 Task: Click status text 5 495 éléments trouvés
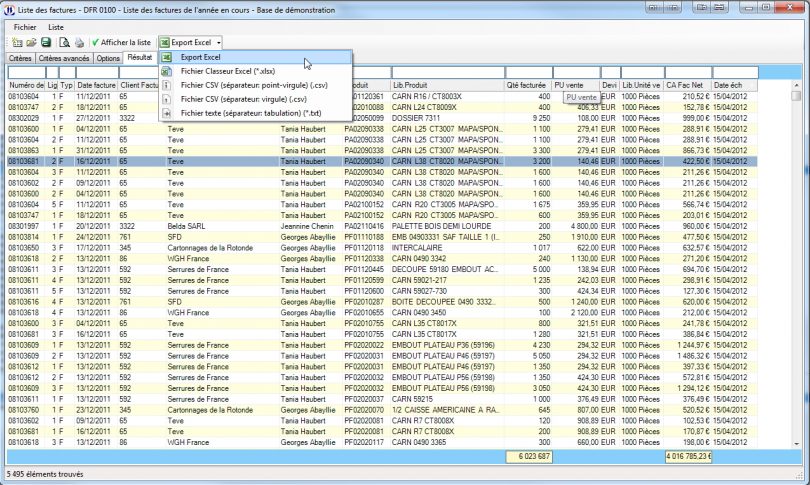(45, 474)
